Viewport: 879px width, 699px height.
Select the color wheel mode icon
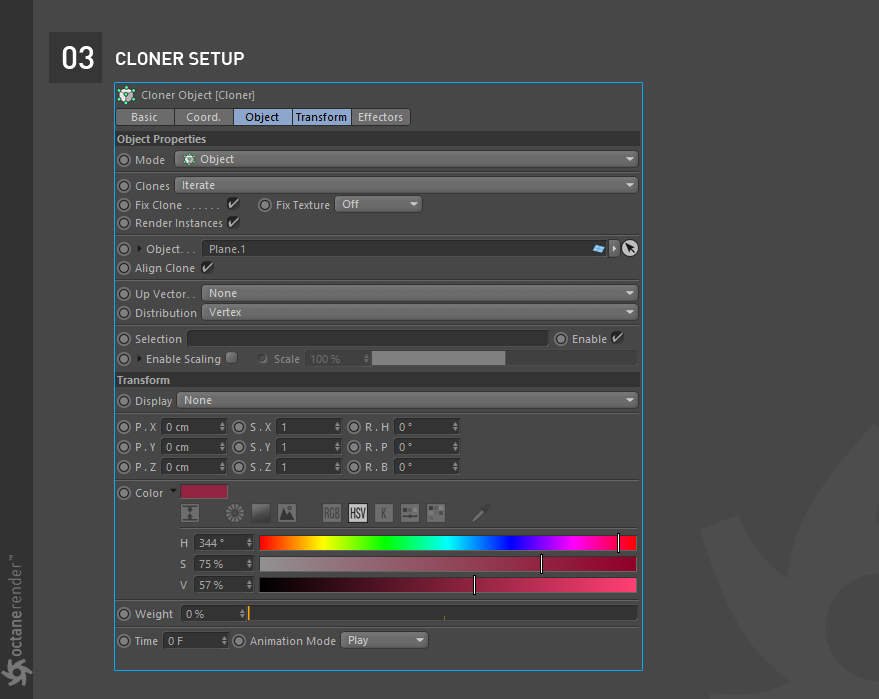235,513
